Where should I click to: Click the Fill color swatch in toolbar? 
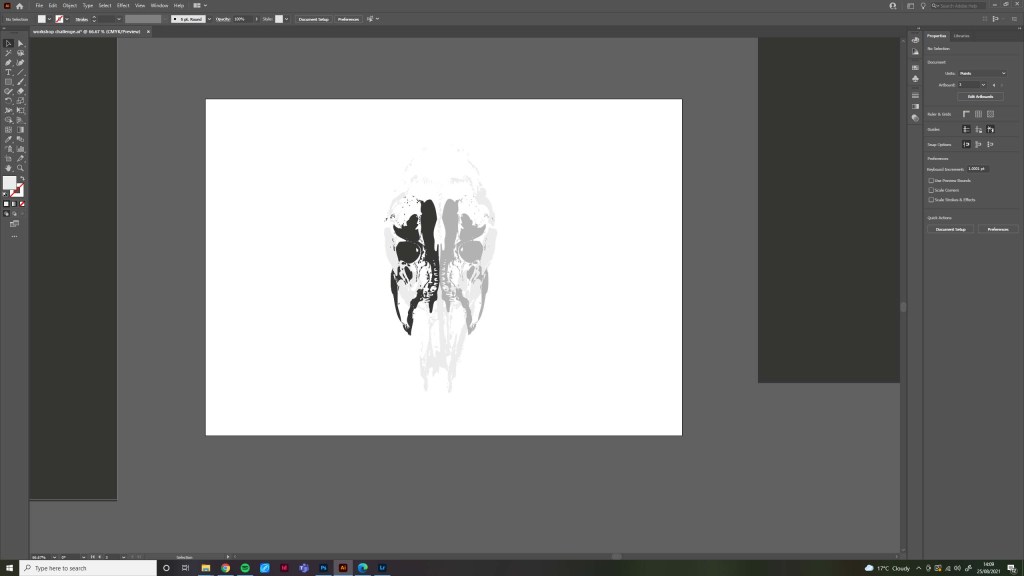pyautogui.click(x=9, y=183)
